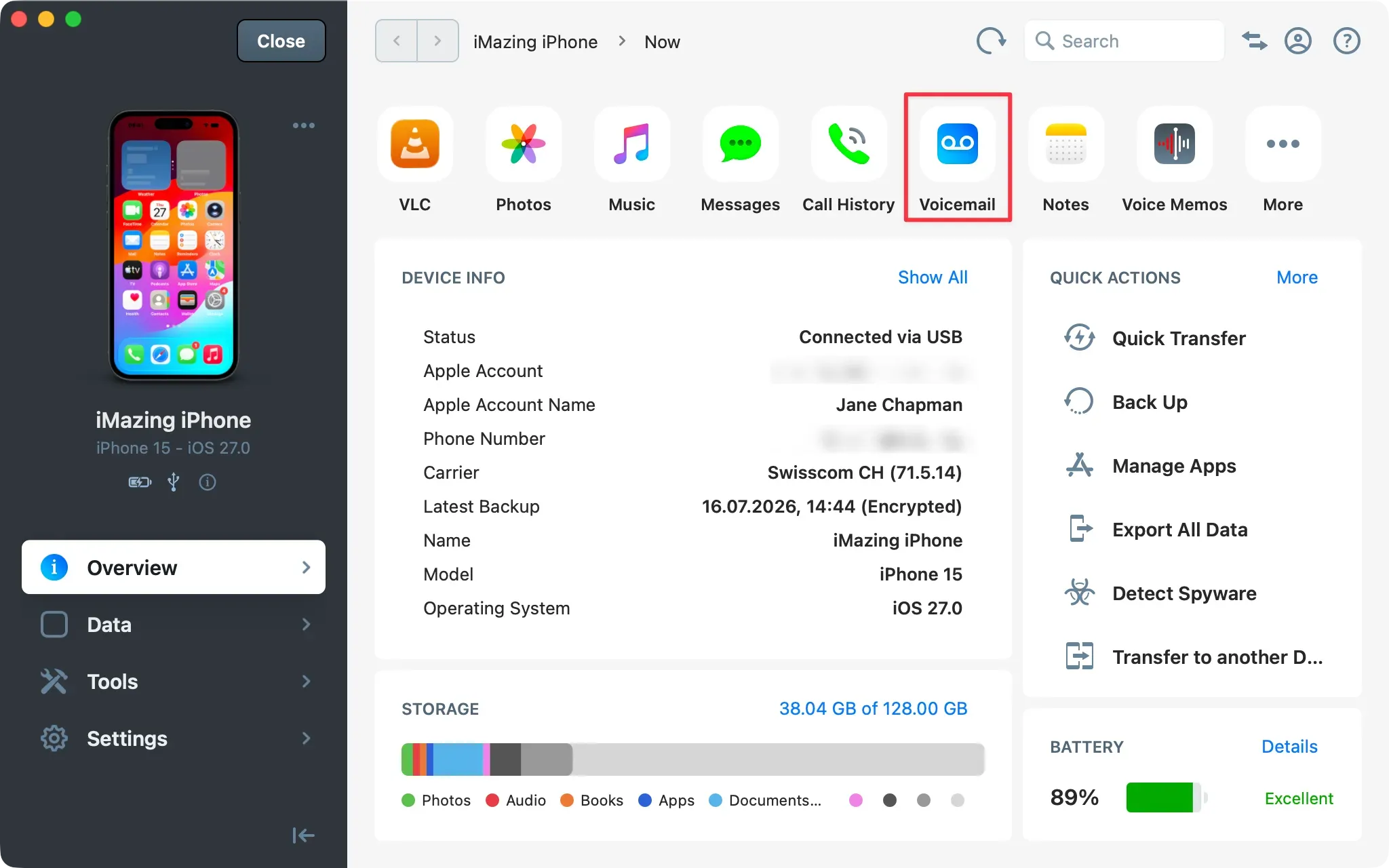Focus the Search field
Screen dimensions: 1389x868
(1124, 41)
